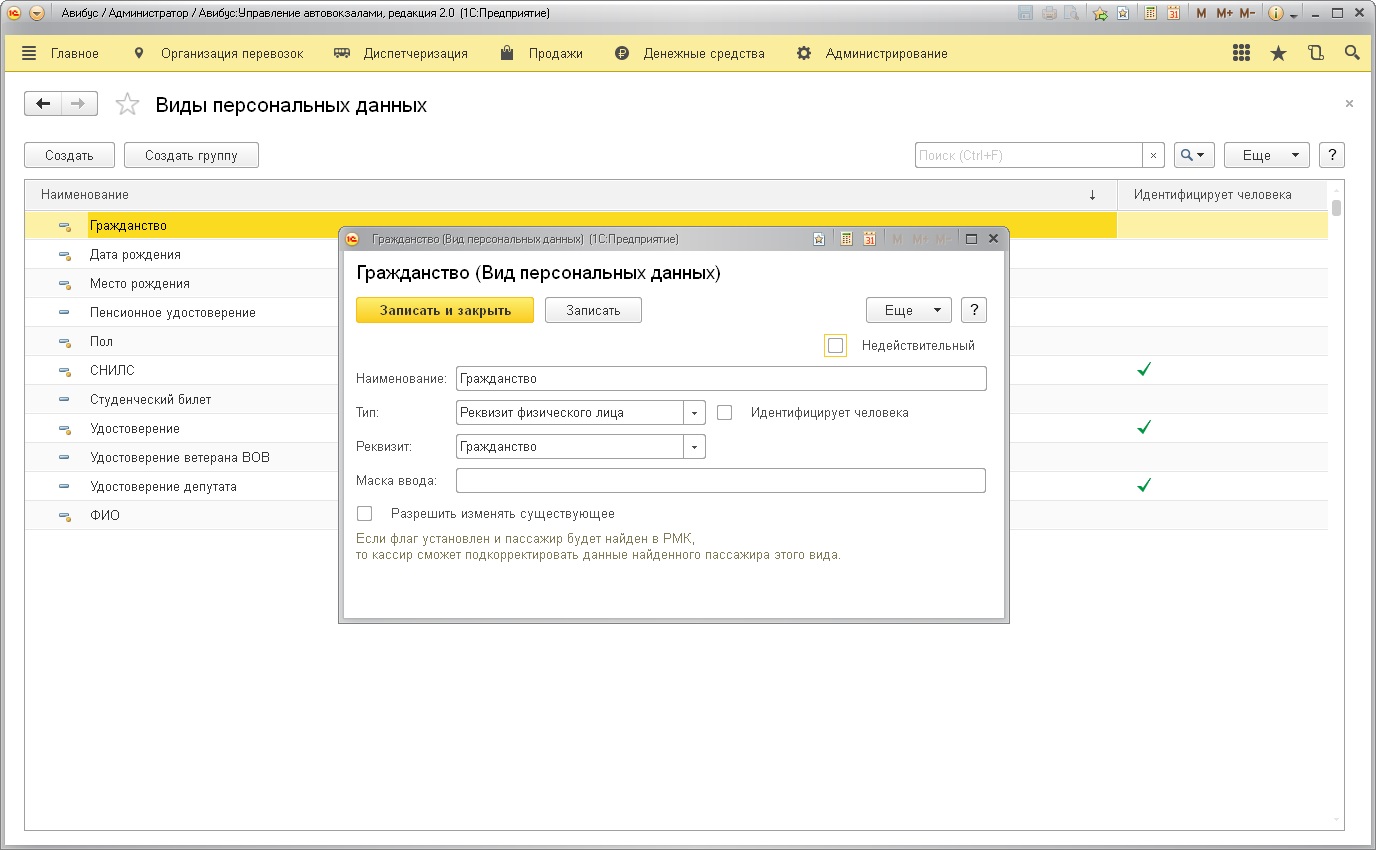Toggle the Недействительный checkbox
The height and width of the screenshot is (850, 1376).
click(836, 345)
